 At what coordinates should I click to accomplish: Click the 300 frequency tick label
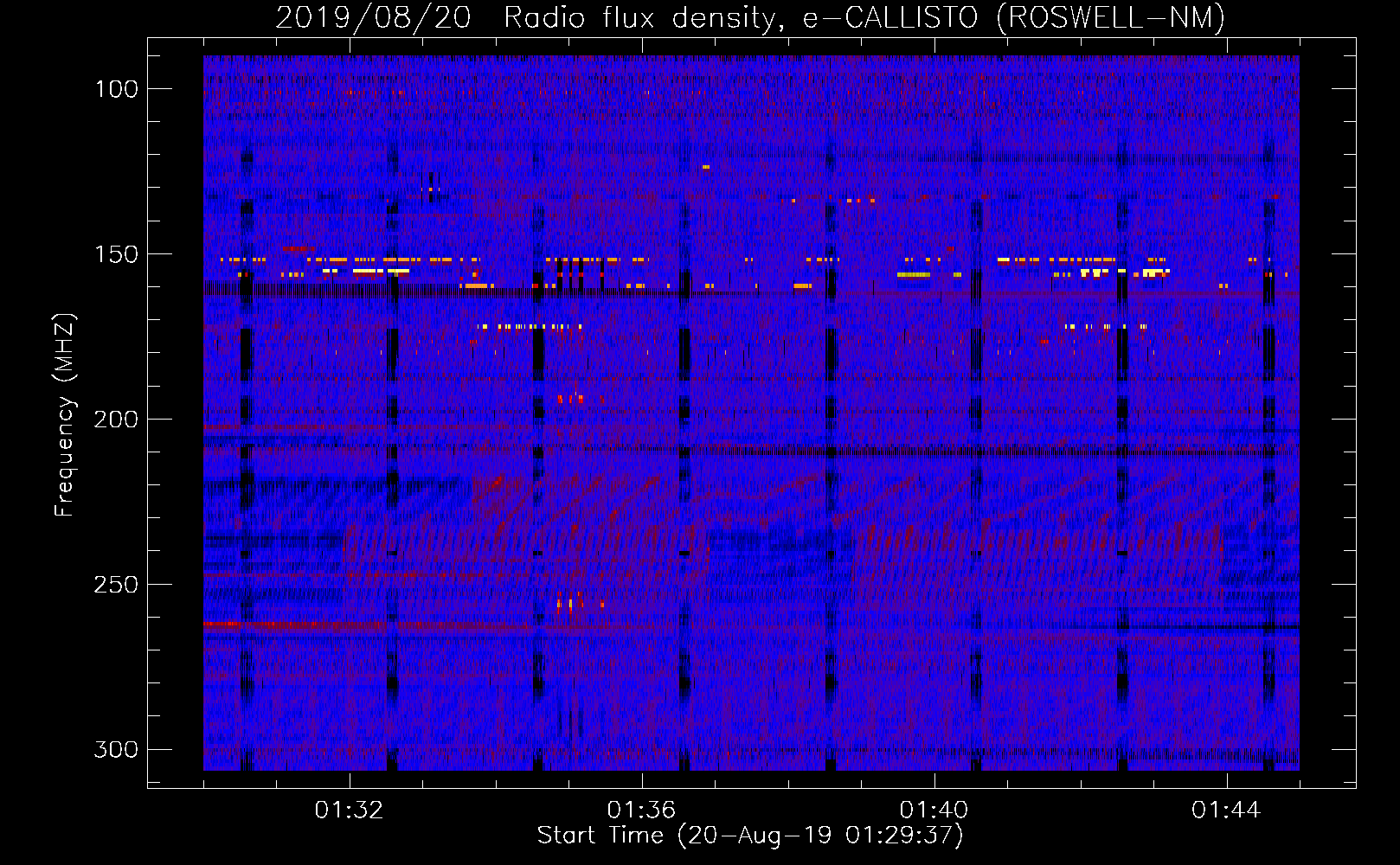pos(116,749)
